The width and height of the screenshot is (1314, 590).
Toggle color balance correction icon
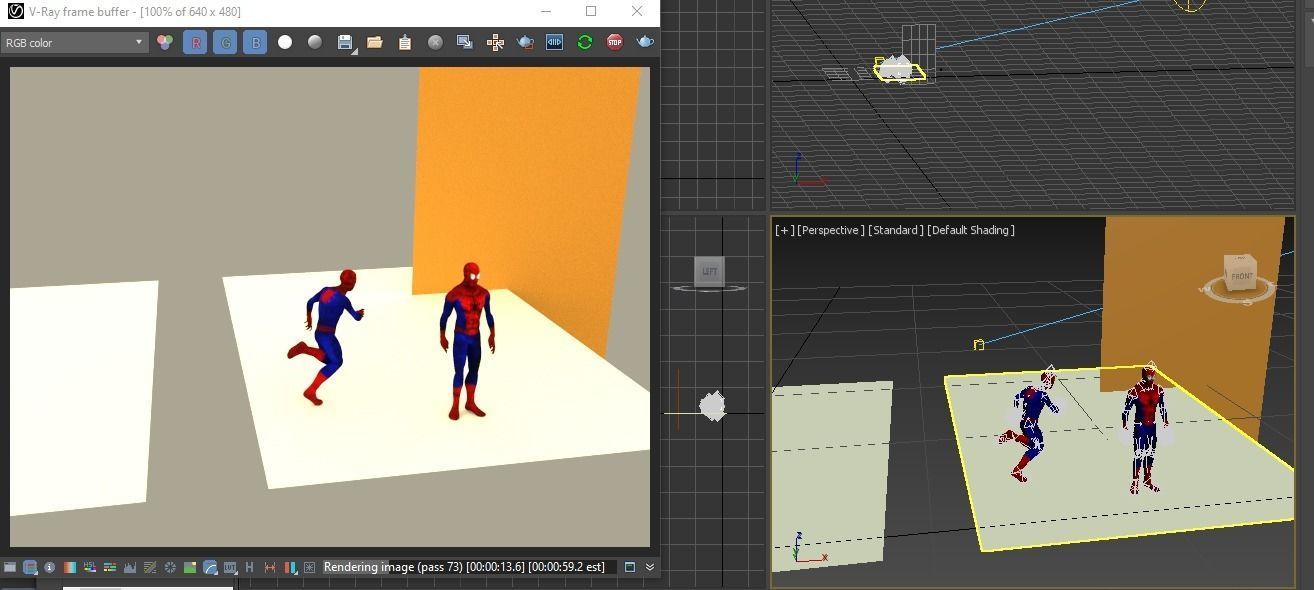coord(110,567)
